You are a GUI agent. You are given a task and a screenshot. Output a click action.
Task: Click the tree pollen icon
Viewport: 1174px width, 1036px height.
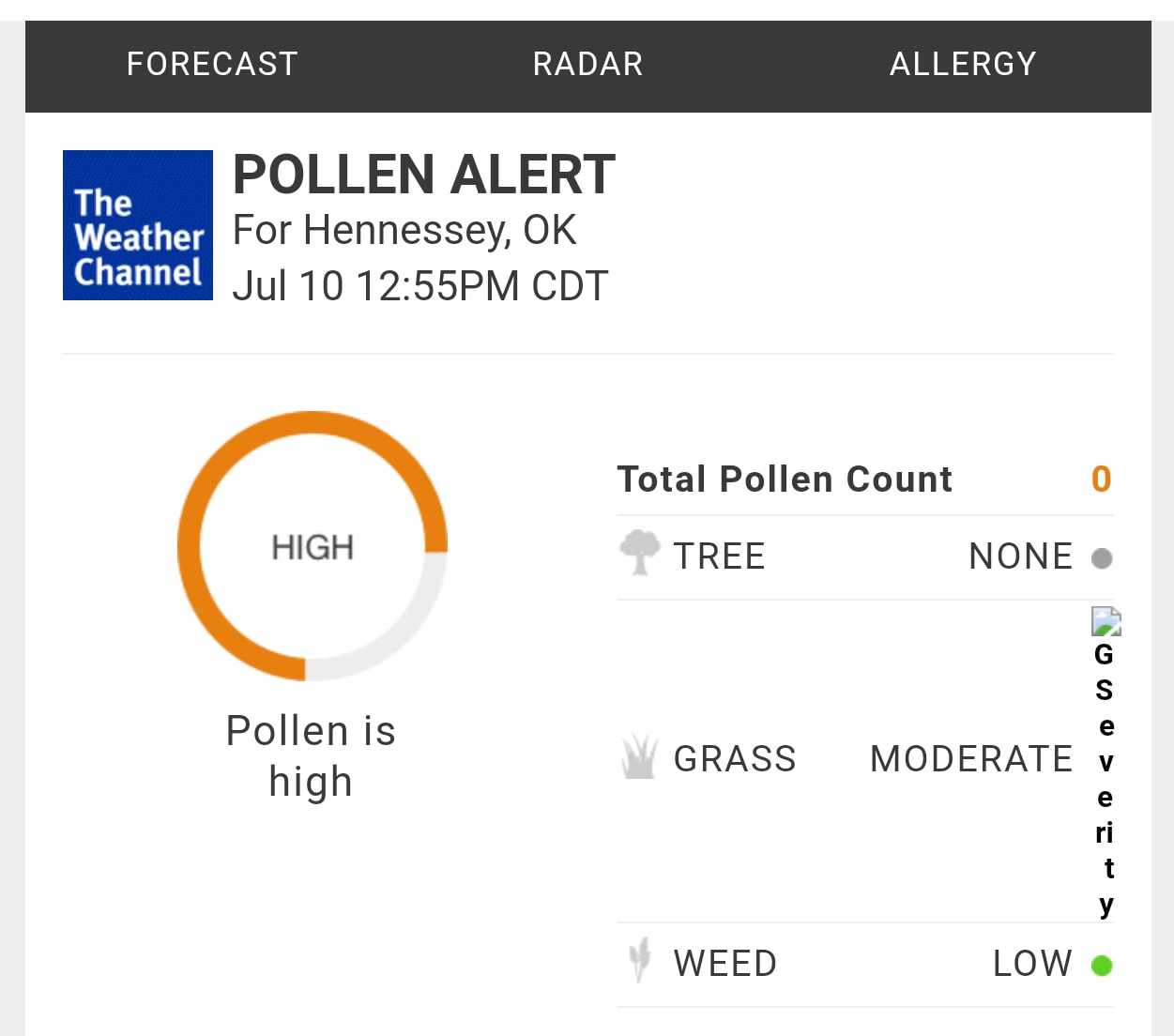pos(640,553)
